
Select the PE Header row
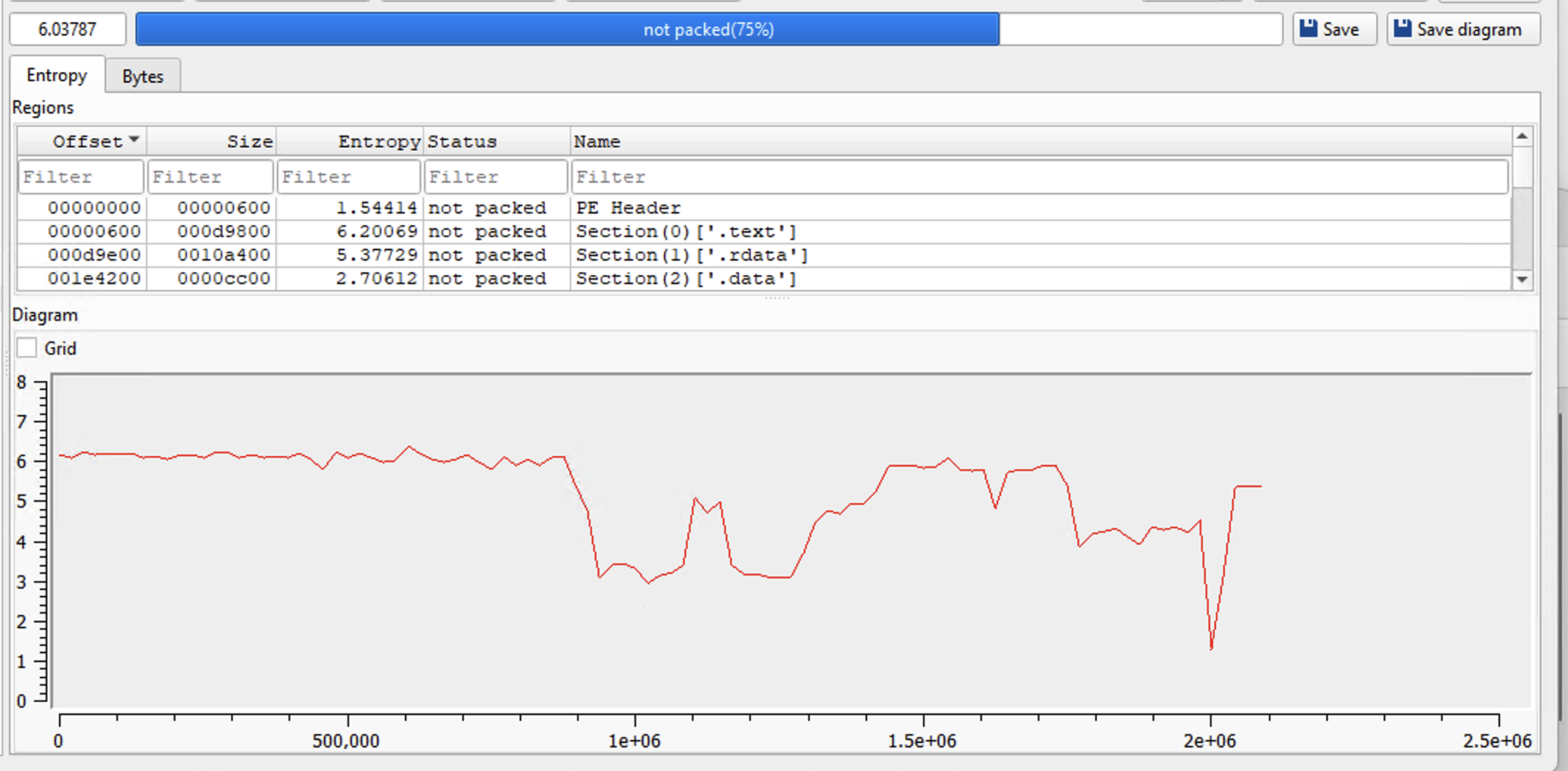(629, 208)
